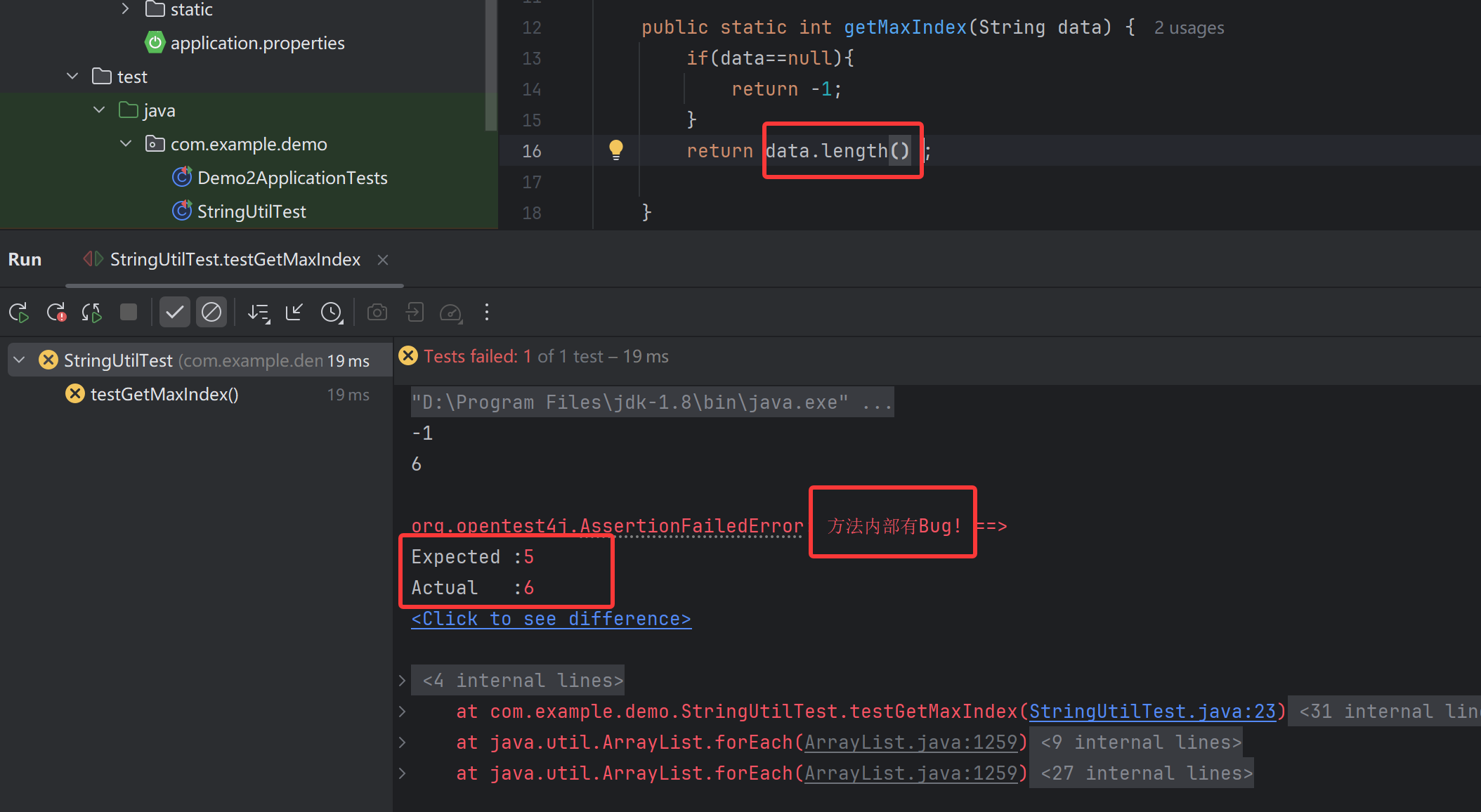Viewport: 1481px width, 812px height.
Task: Click Rerun Failed Tests icon
Action: (x=56, y=313)
